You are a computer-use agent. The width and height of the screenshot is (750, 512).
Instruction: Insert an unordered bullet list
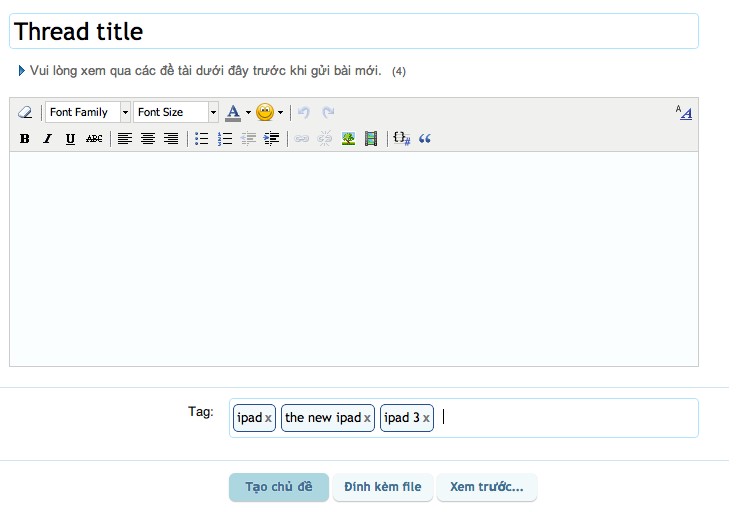(x=201, y=139)
